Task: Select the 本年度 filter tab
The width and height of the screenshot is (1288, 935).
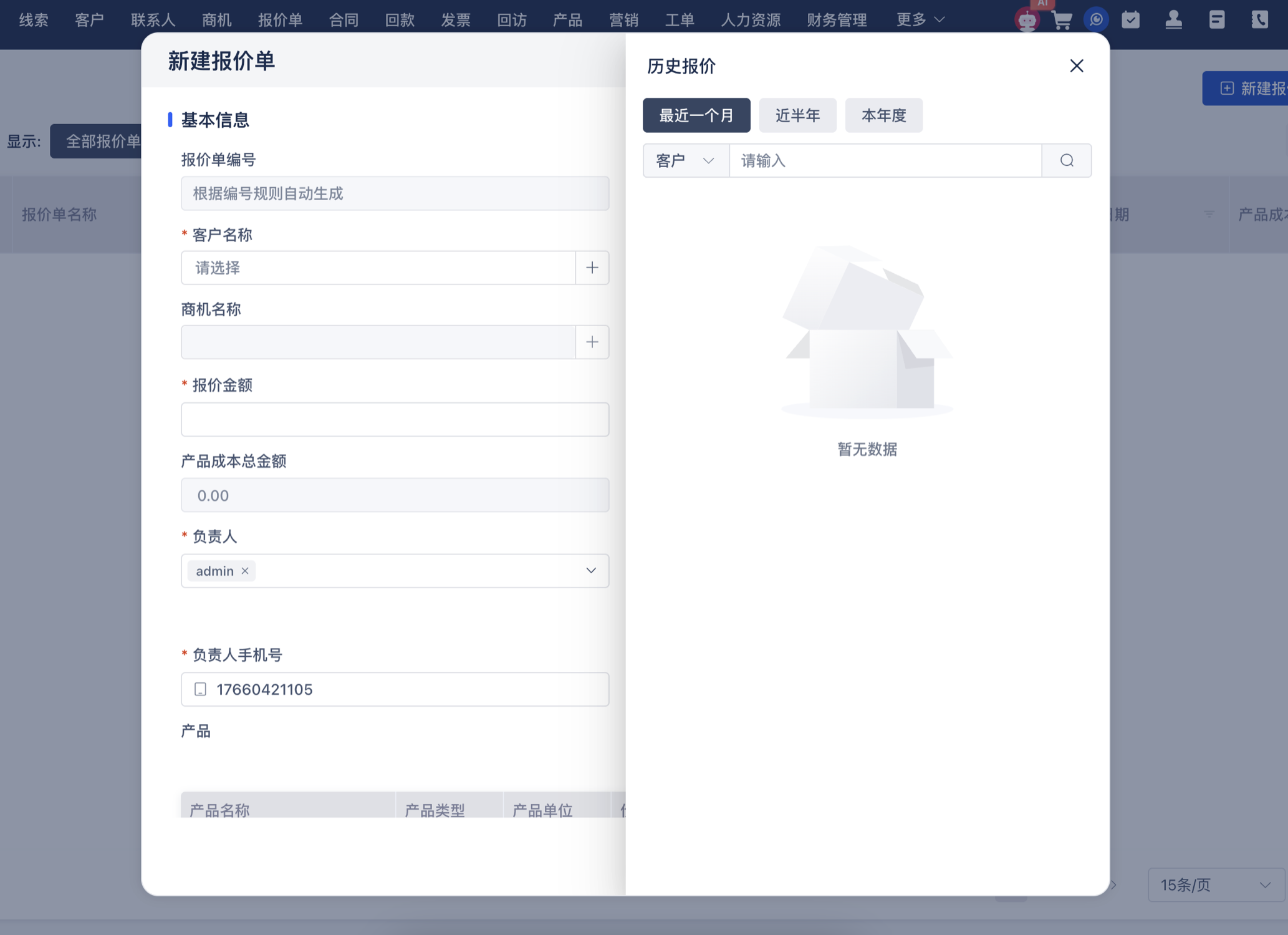Action: [x=883, y=115]
